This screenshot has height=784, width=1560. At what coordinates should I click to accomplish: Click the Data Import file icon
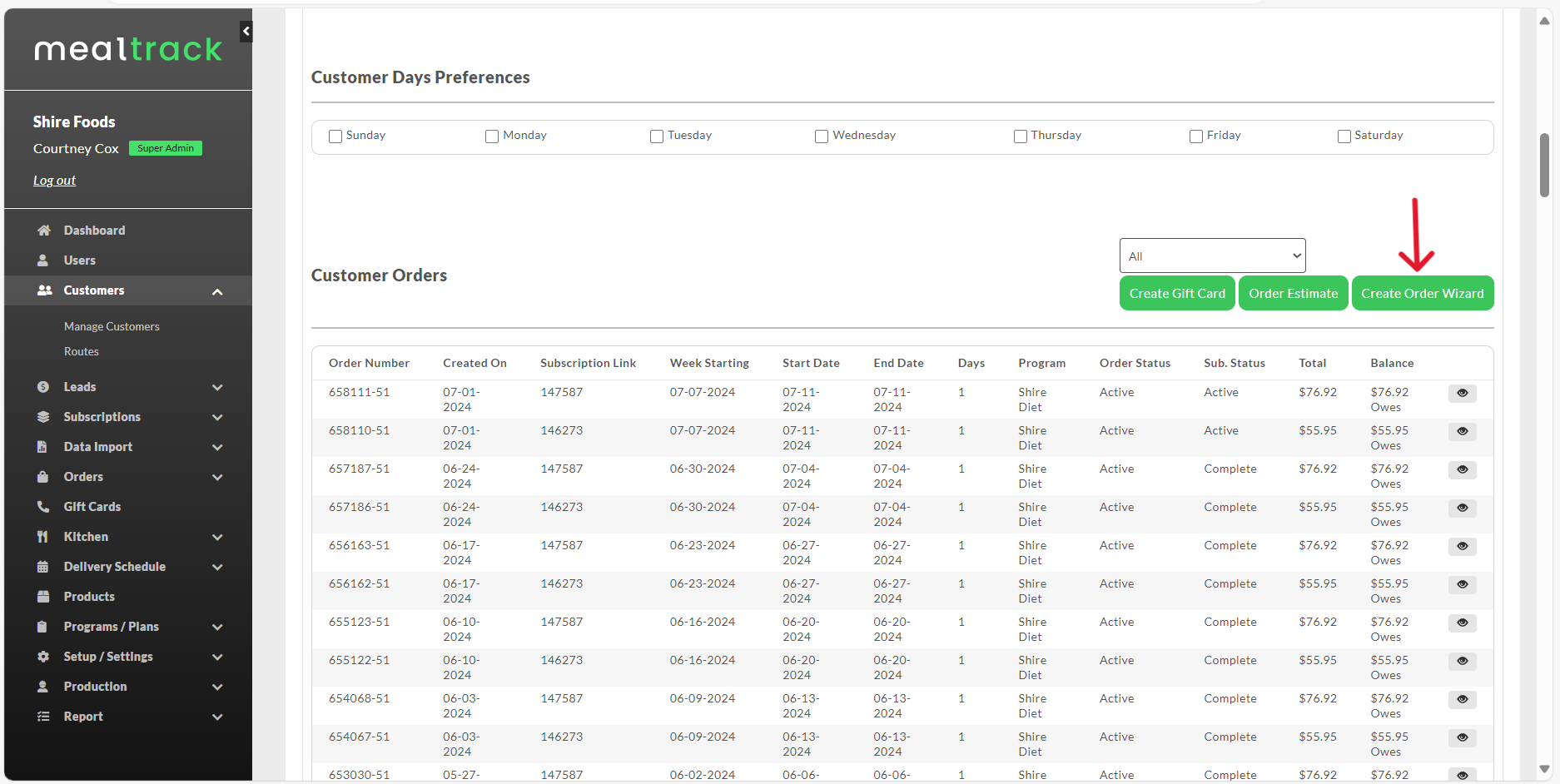[x=42, y=447]
